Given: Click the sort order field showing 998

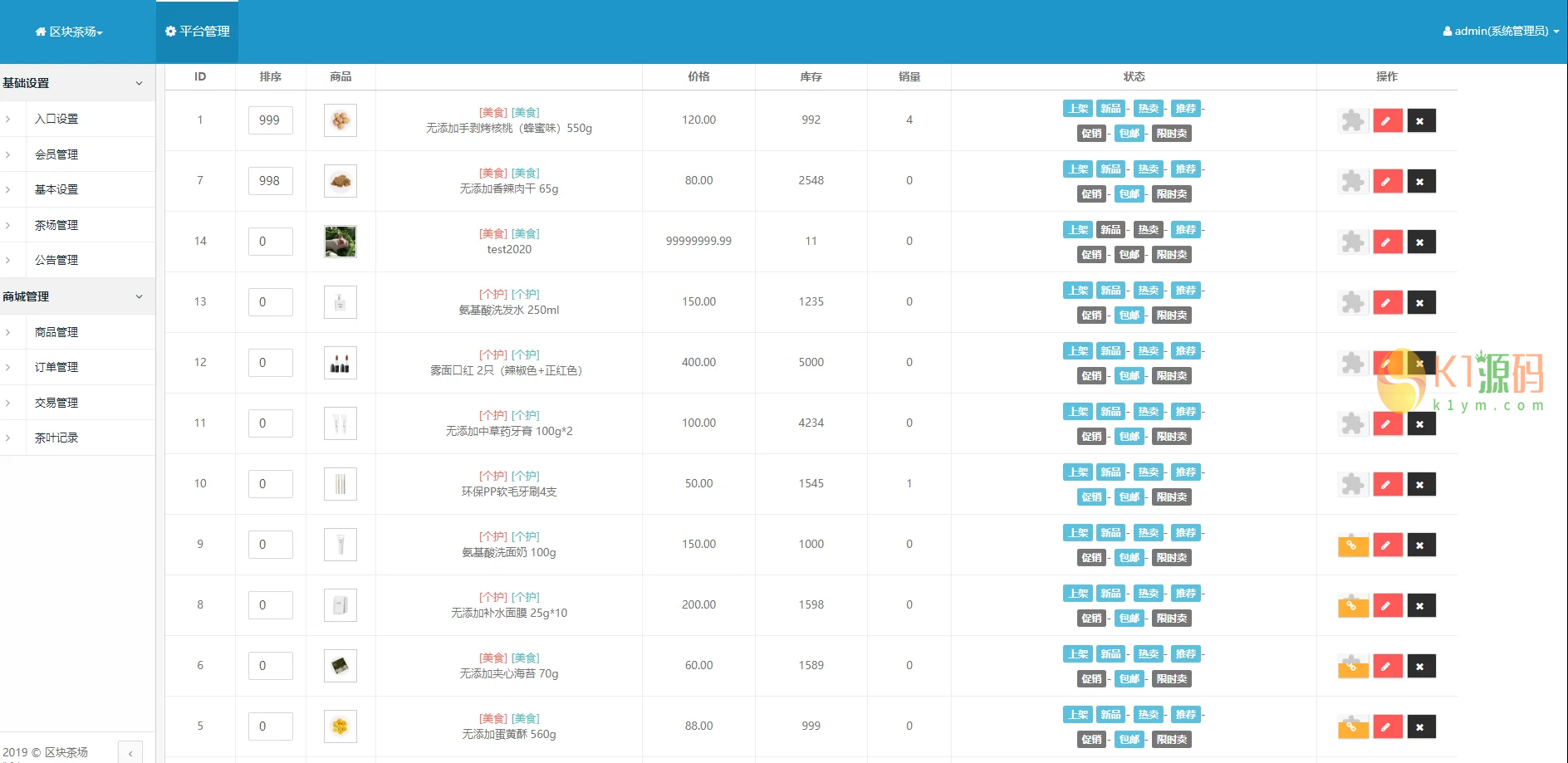Looking at the screenshot, I should (x=271, y=181).
